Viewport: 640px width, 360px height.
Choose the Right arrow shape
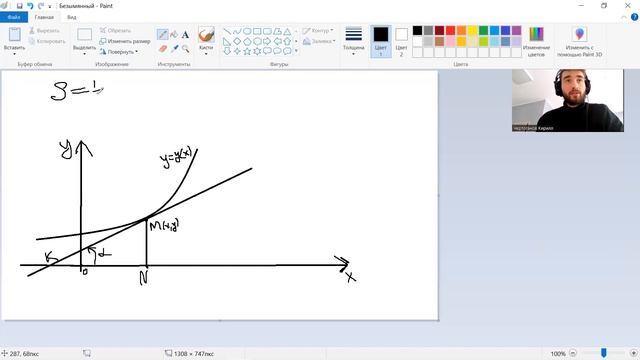pyautogui.click(x=267, y=41)
